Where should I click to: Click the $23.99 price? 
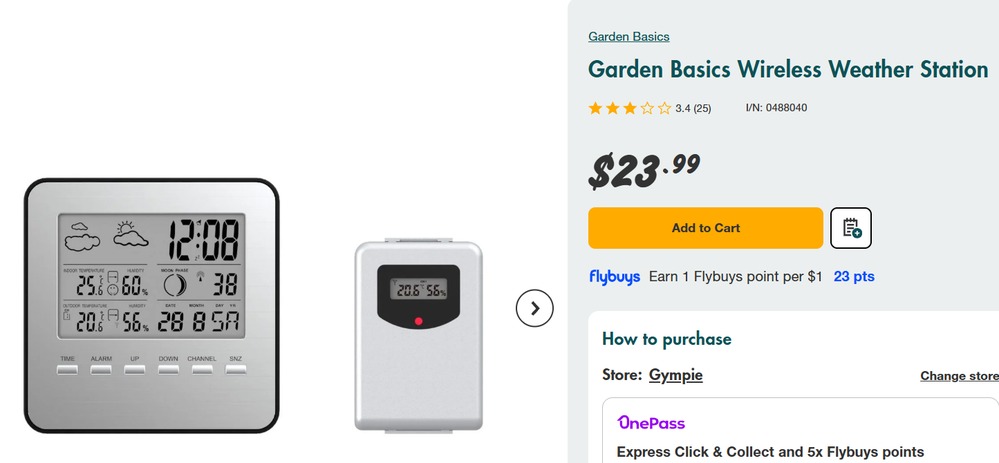point(644,171)
